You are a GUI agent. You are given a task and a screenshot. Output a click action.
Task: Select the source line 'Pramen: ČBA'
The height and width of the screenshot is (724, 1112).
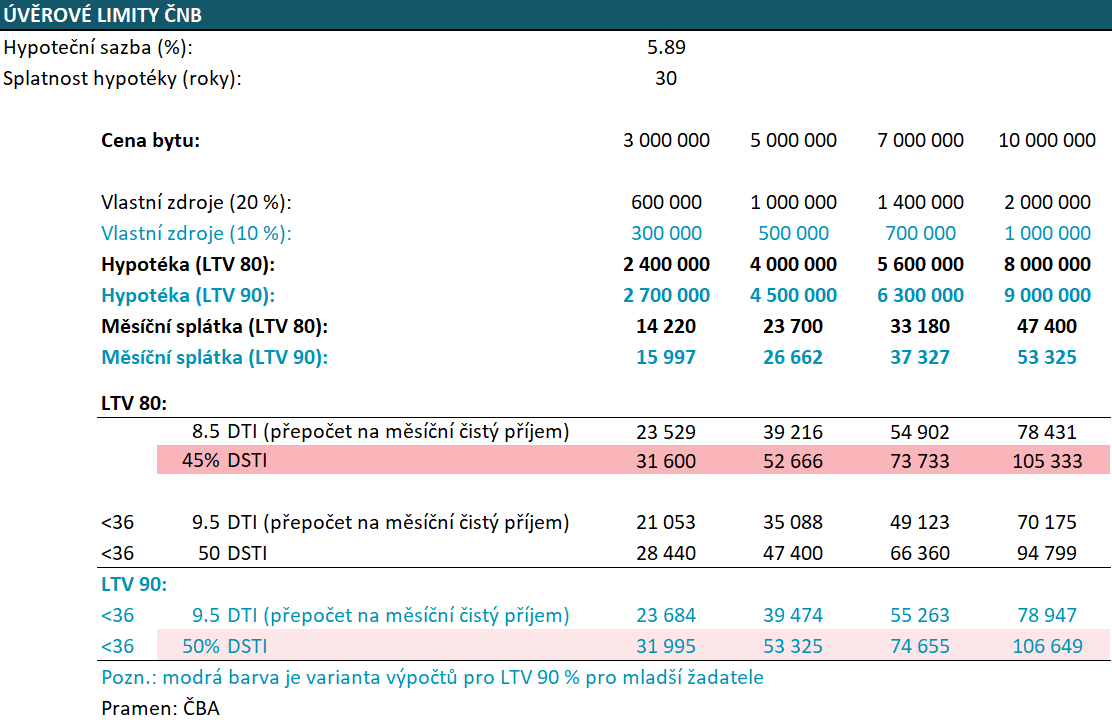click(x=160, y=708)
